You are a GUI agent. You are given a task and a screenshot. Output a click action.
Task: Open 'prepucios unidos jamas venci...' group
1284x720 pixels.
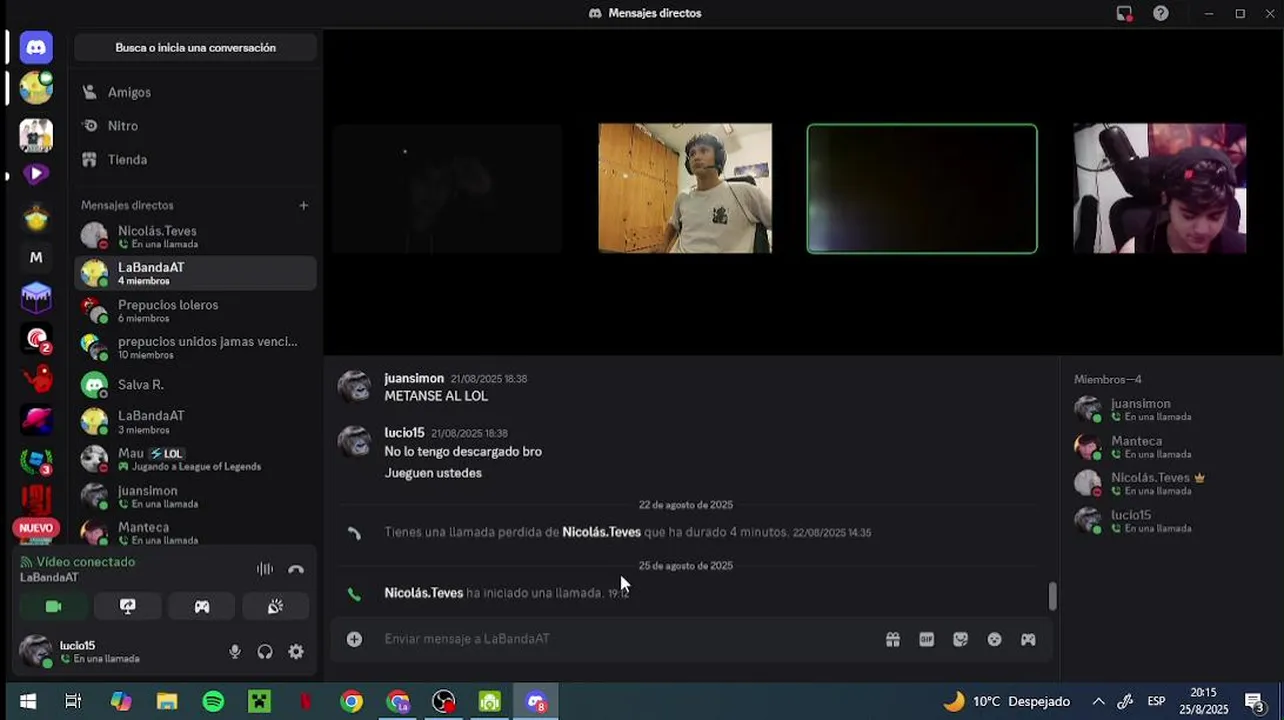[195, 347]
